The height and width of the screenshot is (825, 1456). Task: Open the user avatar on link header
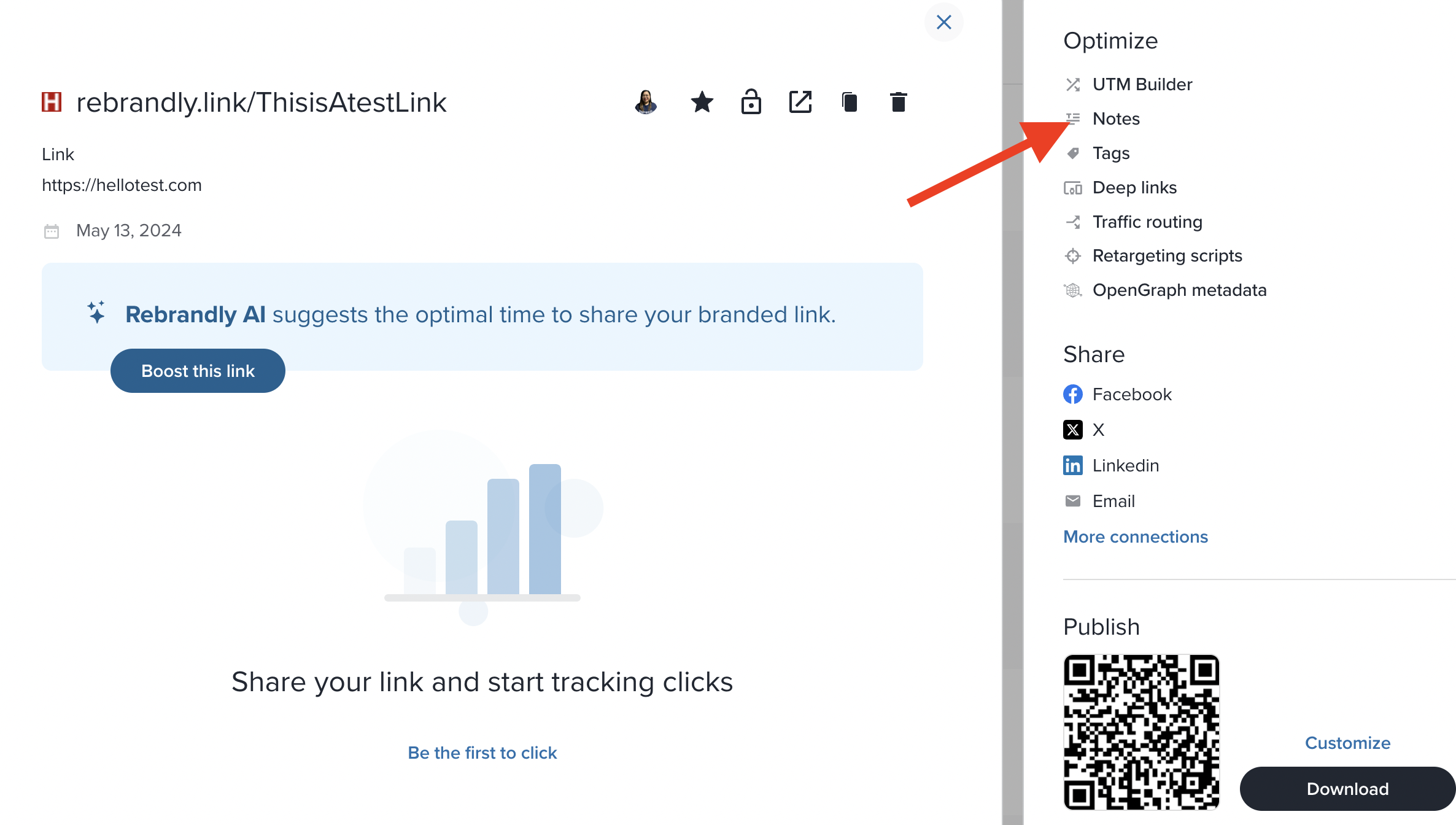click(646, 102)
